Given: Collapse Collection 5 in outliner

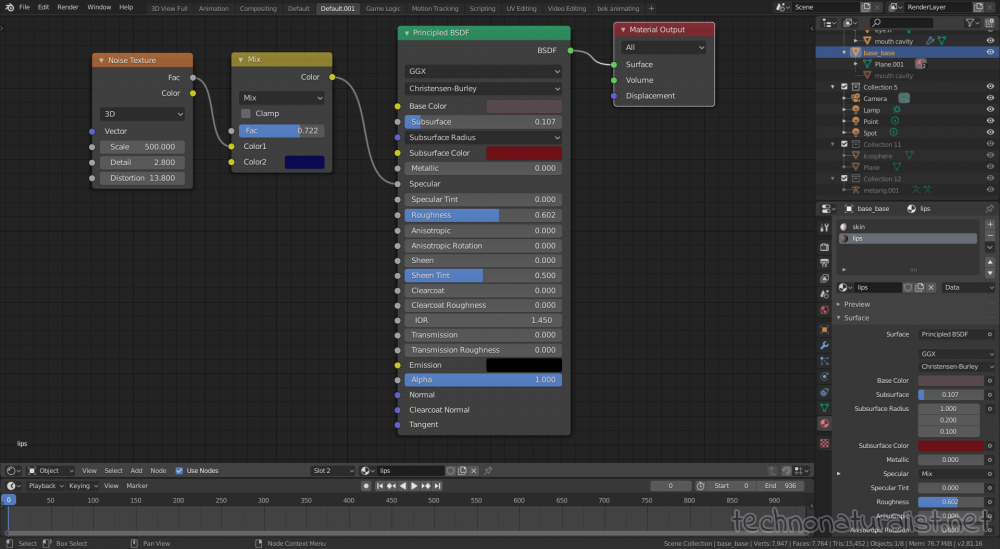Looking at the screenshot, I should (833, 87).
